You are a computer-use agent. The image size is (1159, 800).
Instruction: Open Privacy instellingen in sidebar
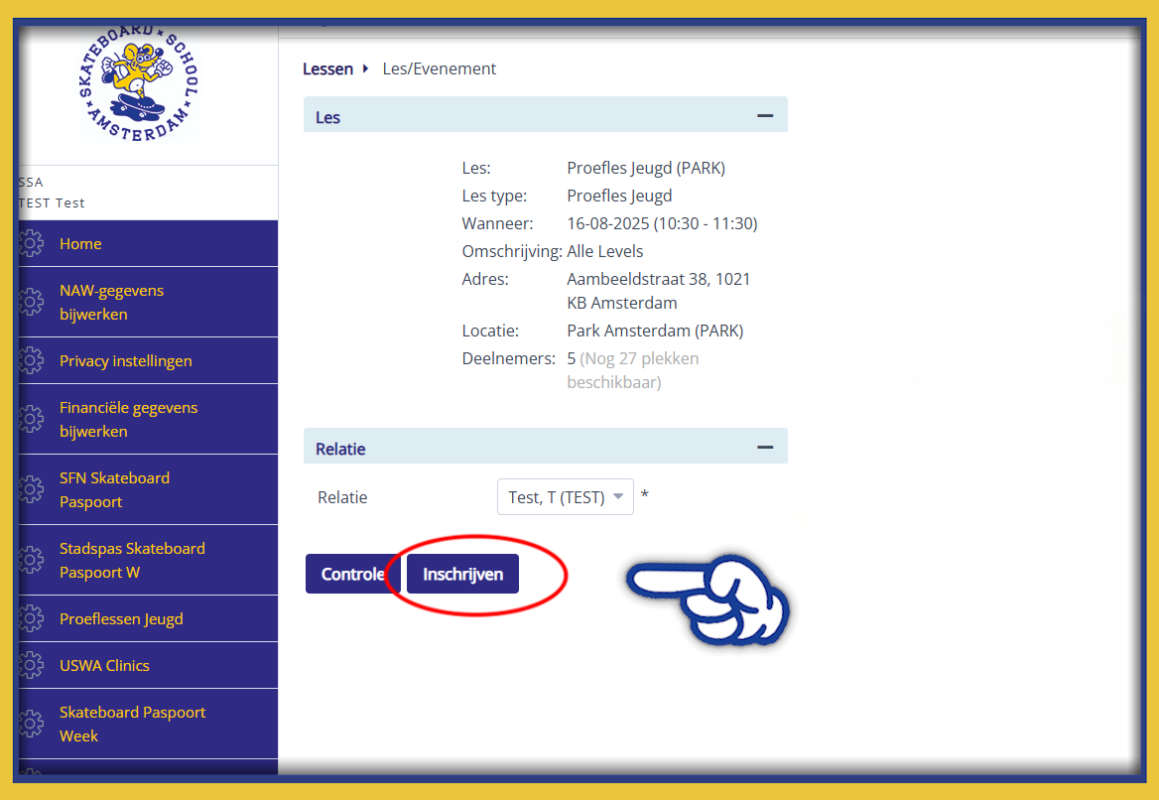tap(125, 361)
